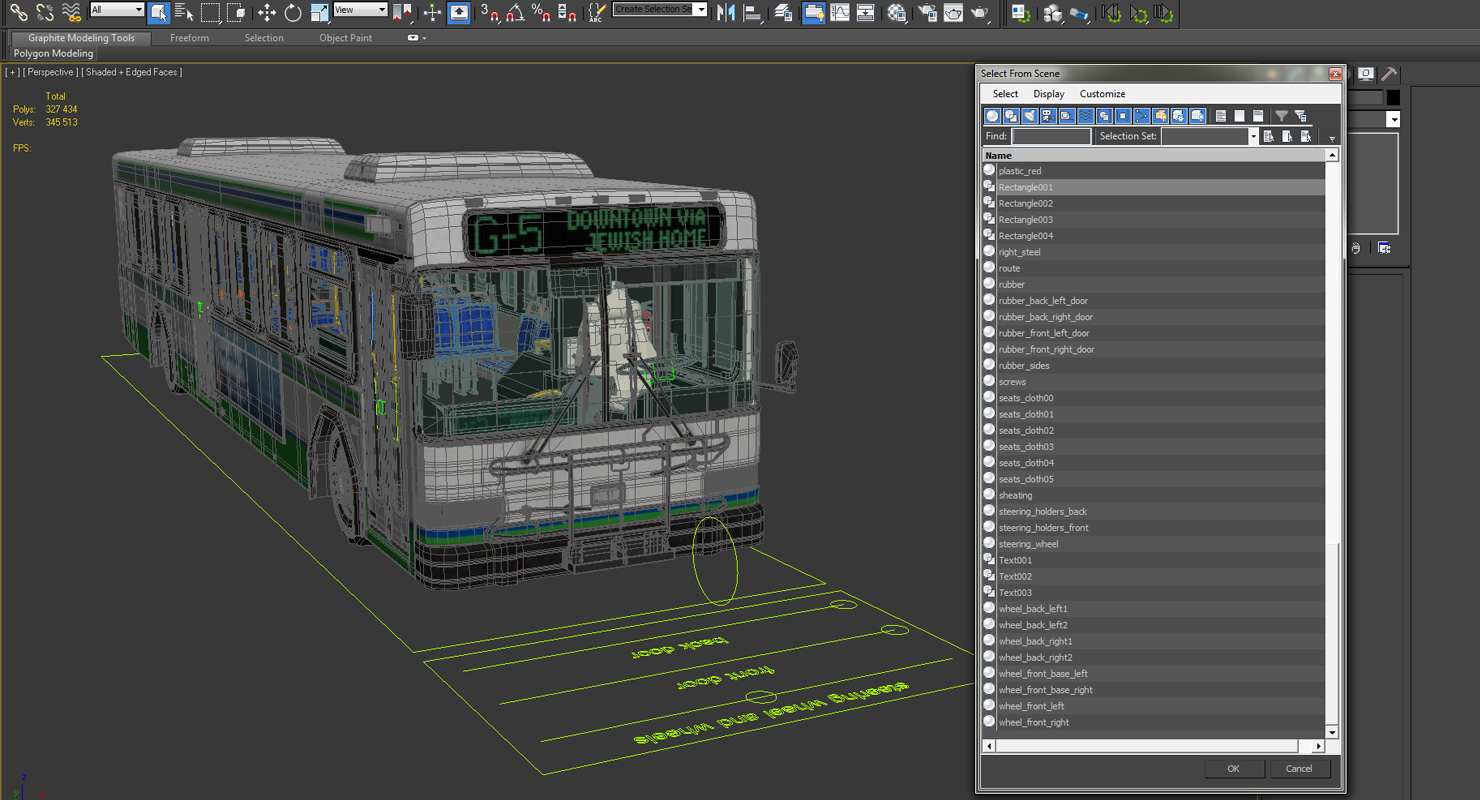This screenshot has width=1480, height=800.
Task: Toggle the Display Lights filter
Action: click(1030, 116)
